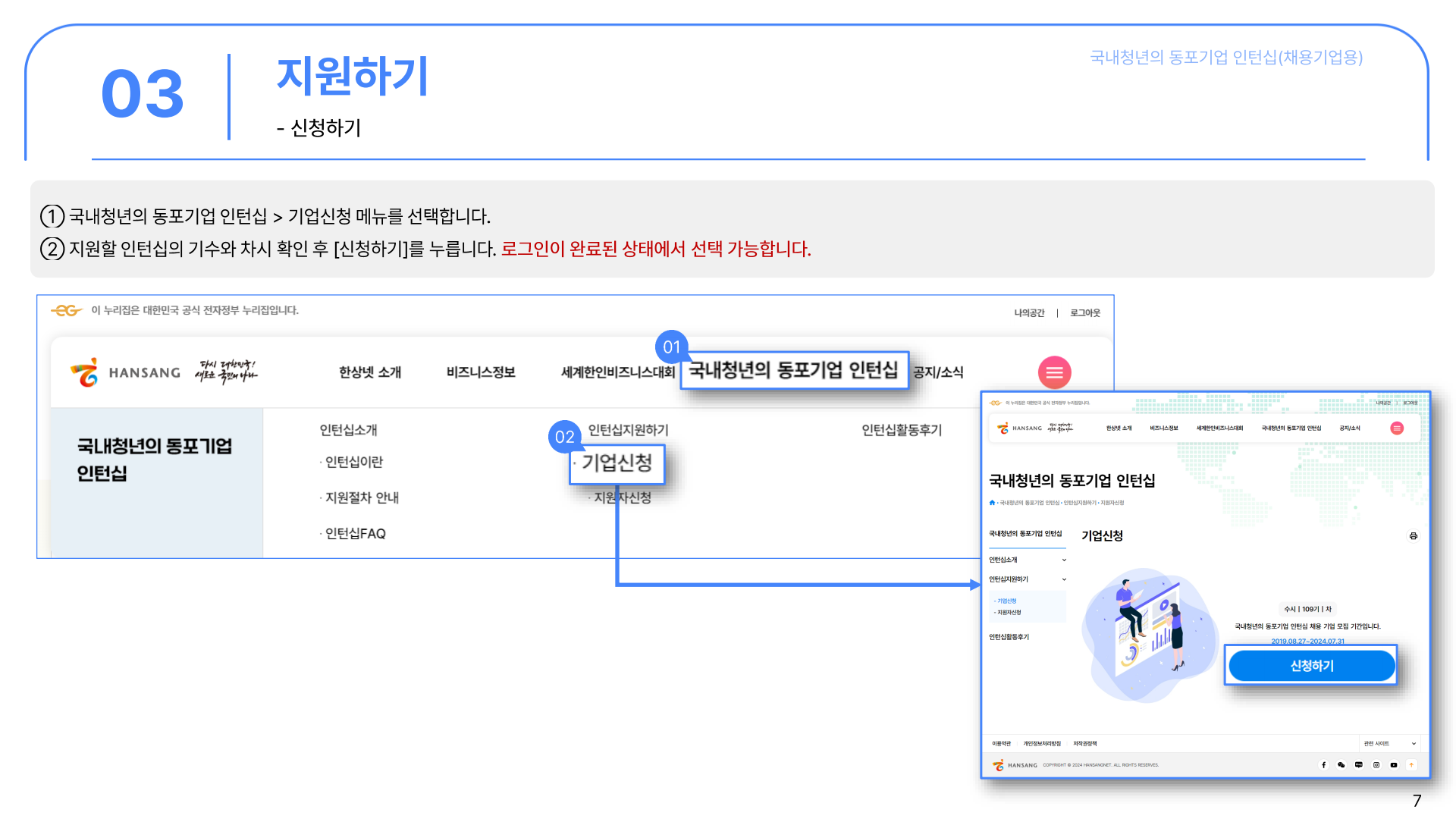1456x819 pixels.
Task: Select the highlighted 기업신청 submenu item
Action: pos(617,463)
